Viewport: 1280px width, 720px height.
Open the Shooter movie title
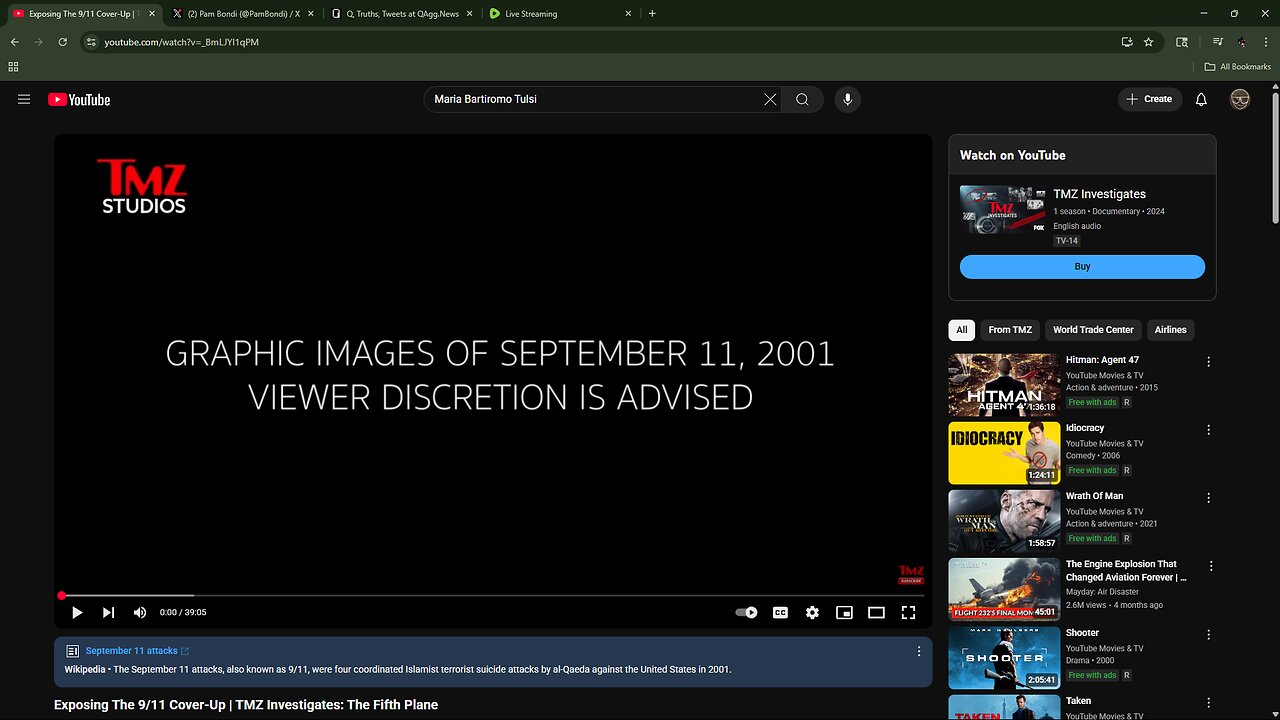point(1082,633)
